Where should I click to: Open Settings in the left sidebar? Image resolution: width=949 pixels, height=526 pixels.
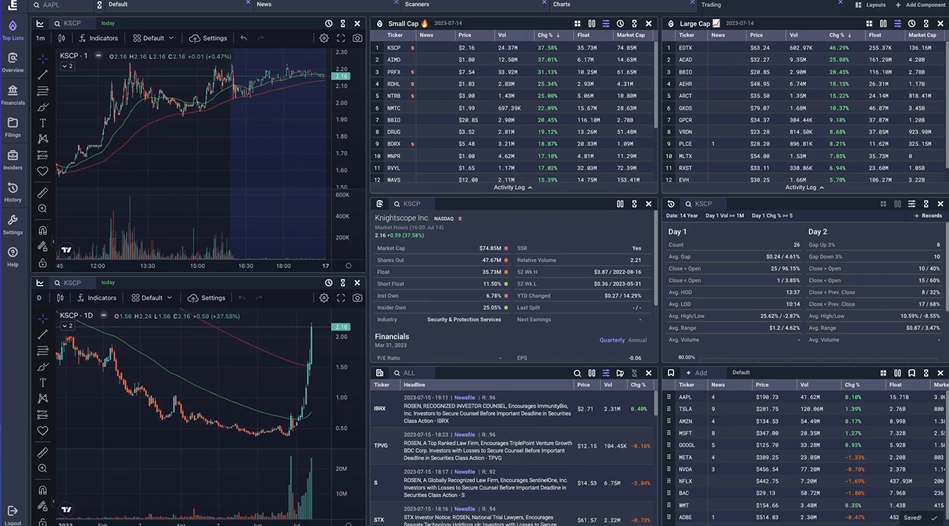pos(13,225)
